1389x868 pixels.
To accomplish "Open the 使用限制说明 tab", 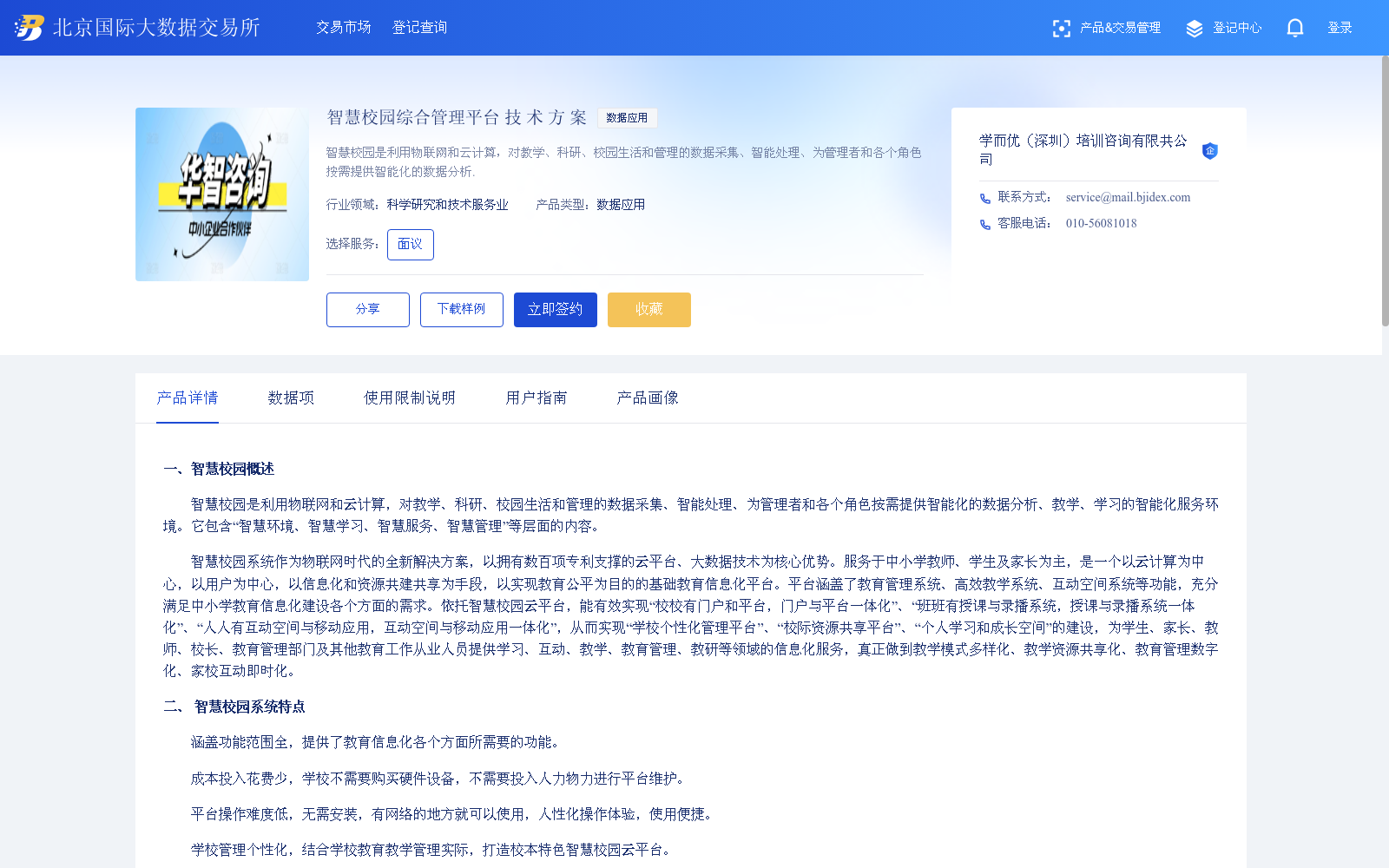I will [x=410, y=398].
